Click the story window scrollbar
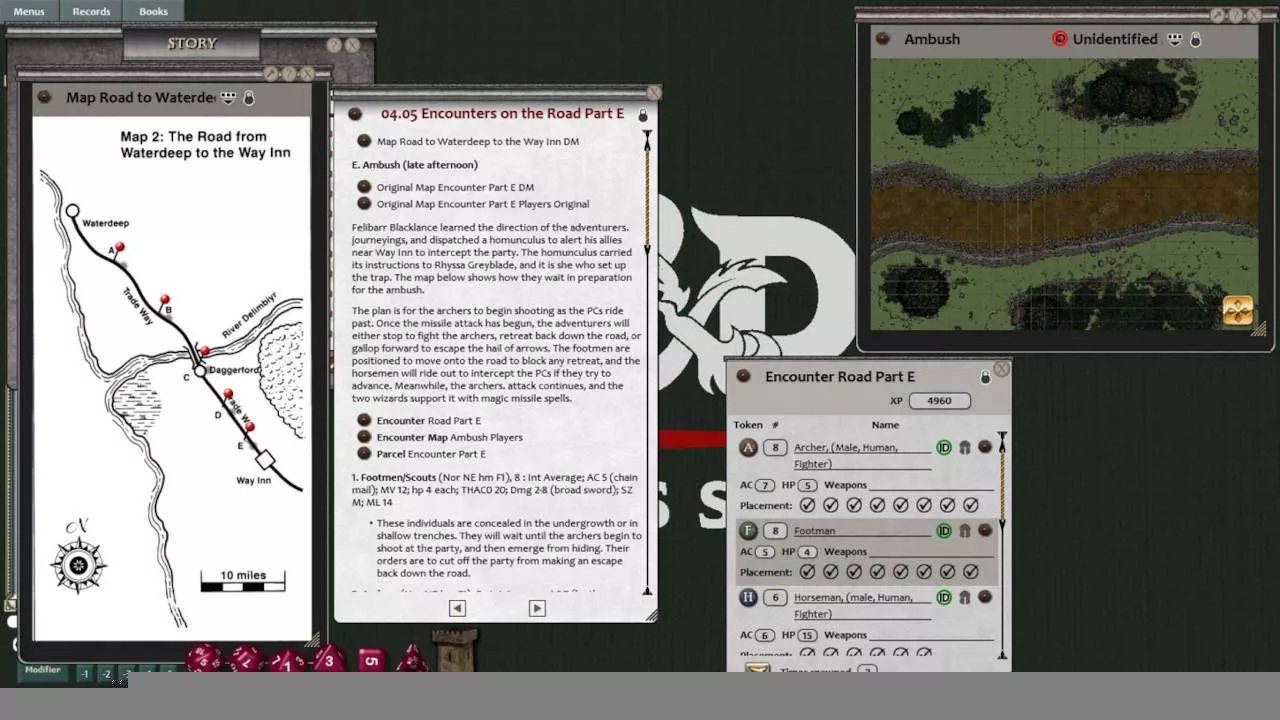Viewport: 1280px width, 720px height. pos(647,360)
